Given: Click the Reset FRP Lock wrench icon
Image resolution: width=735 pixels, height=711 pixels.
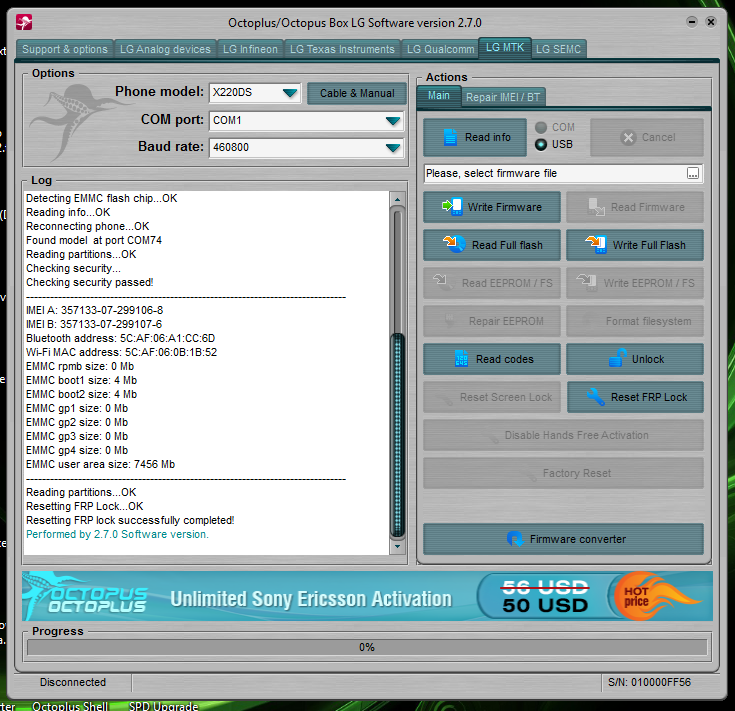Looking at the screenshot, I should [x=596, y=397].
